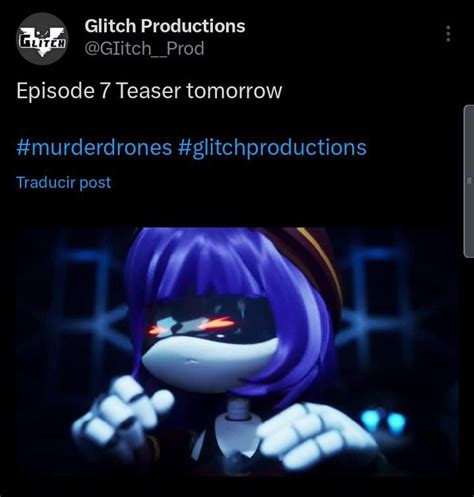This screenshot has height=497, width=474.
Task: Open the #murderdrones hashtag
Action: click(94, 147)
